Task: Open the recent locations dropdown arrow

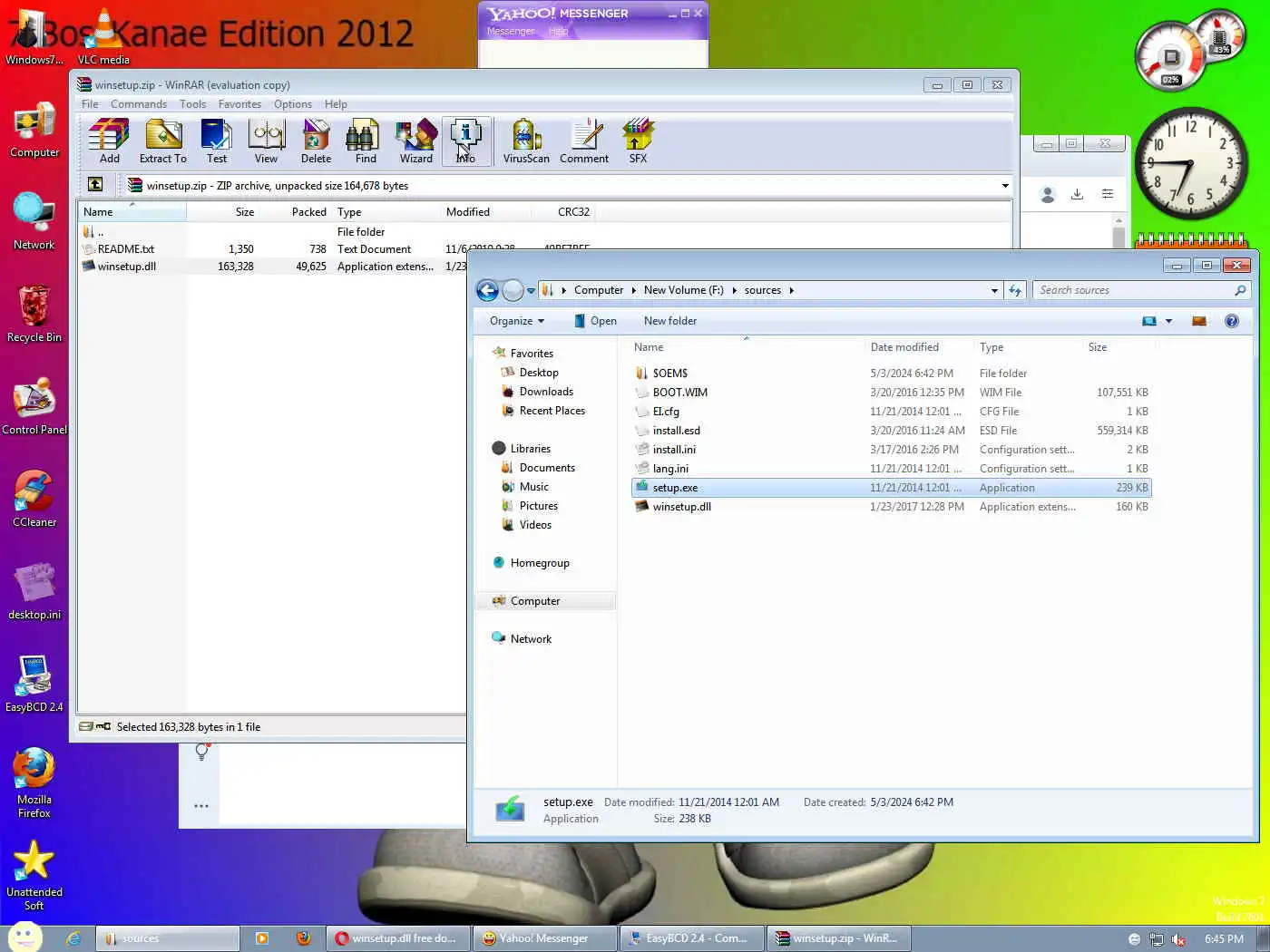Action: [531, 291]
